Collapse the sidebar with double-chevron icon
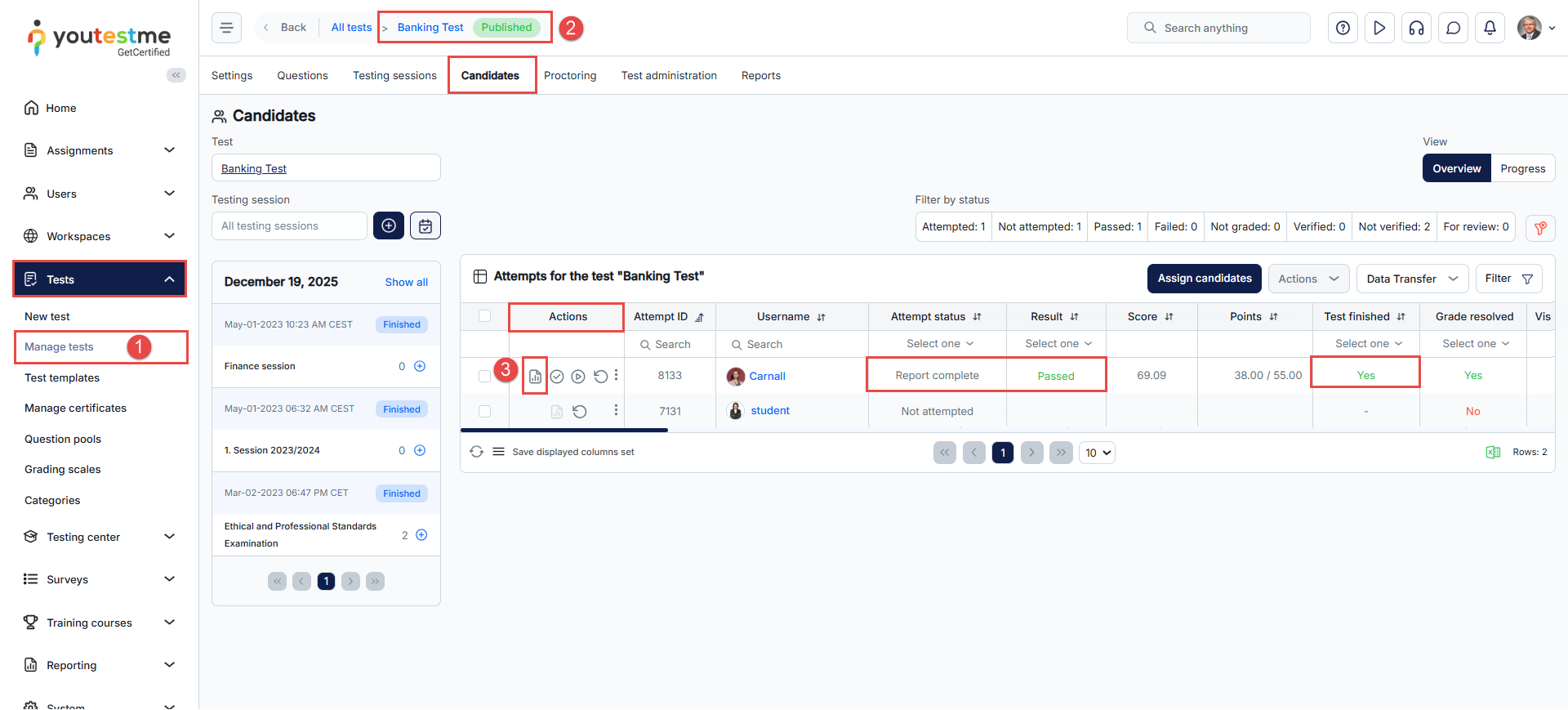 pos(176,75)
